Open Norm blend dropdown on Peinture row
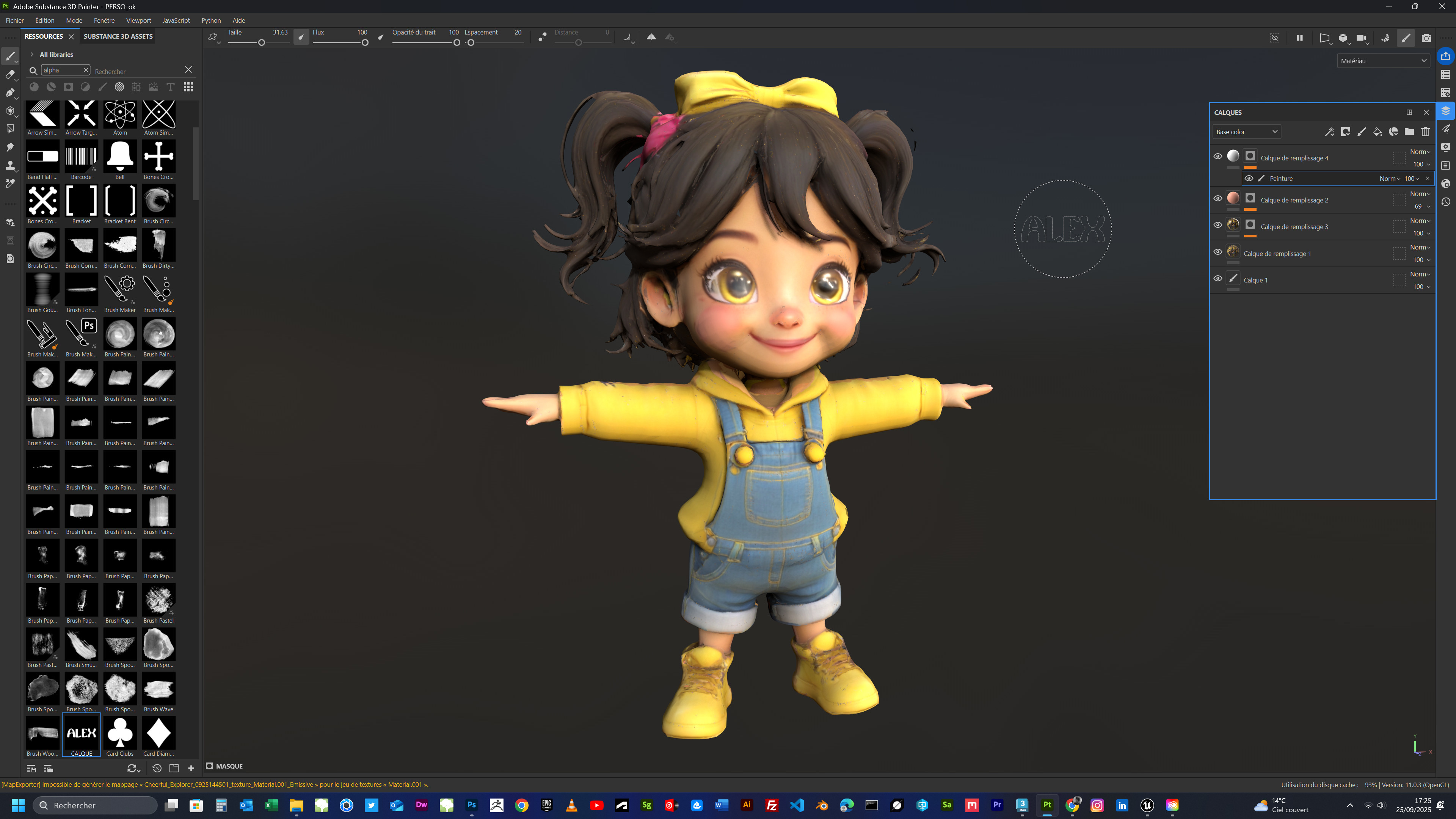This screenshot has height=819, width=1456. coord(1389,179)
